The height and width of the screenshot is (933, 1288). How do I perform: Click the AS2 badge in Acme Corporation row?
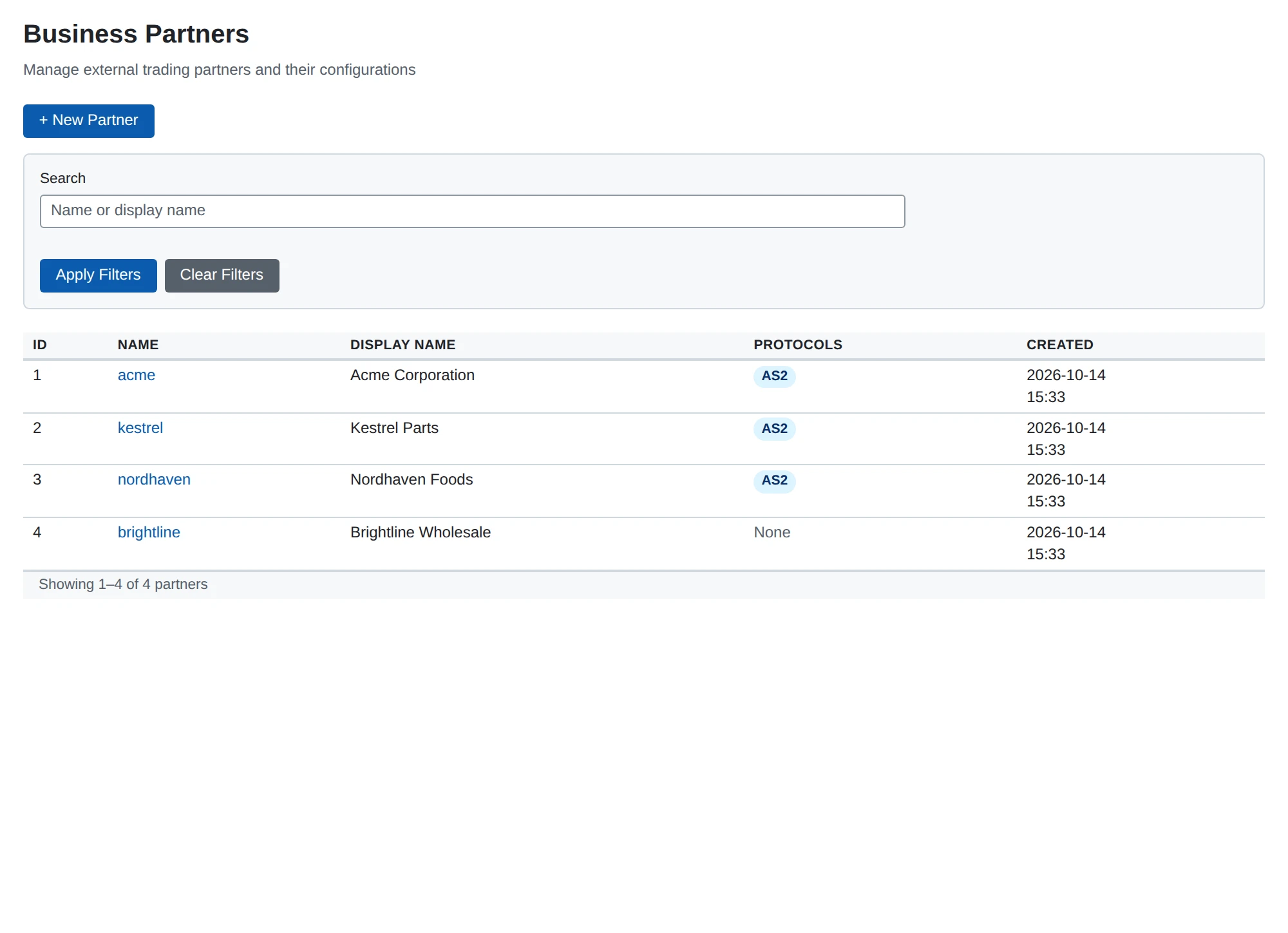774,376
